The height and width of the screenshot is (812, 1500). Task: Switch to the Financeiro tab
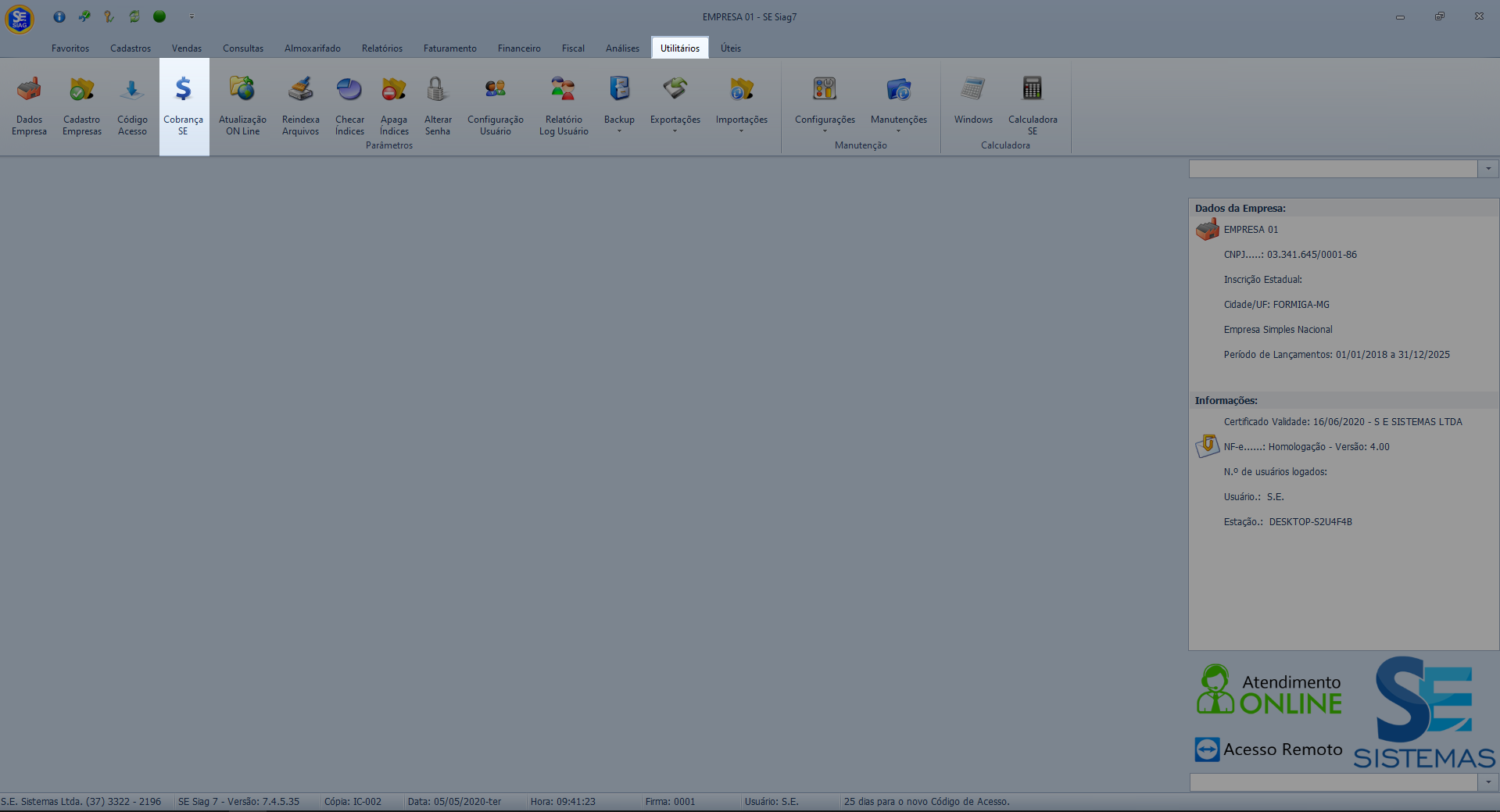[x=519, y=48]
